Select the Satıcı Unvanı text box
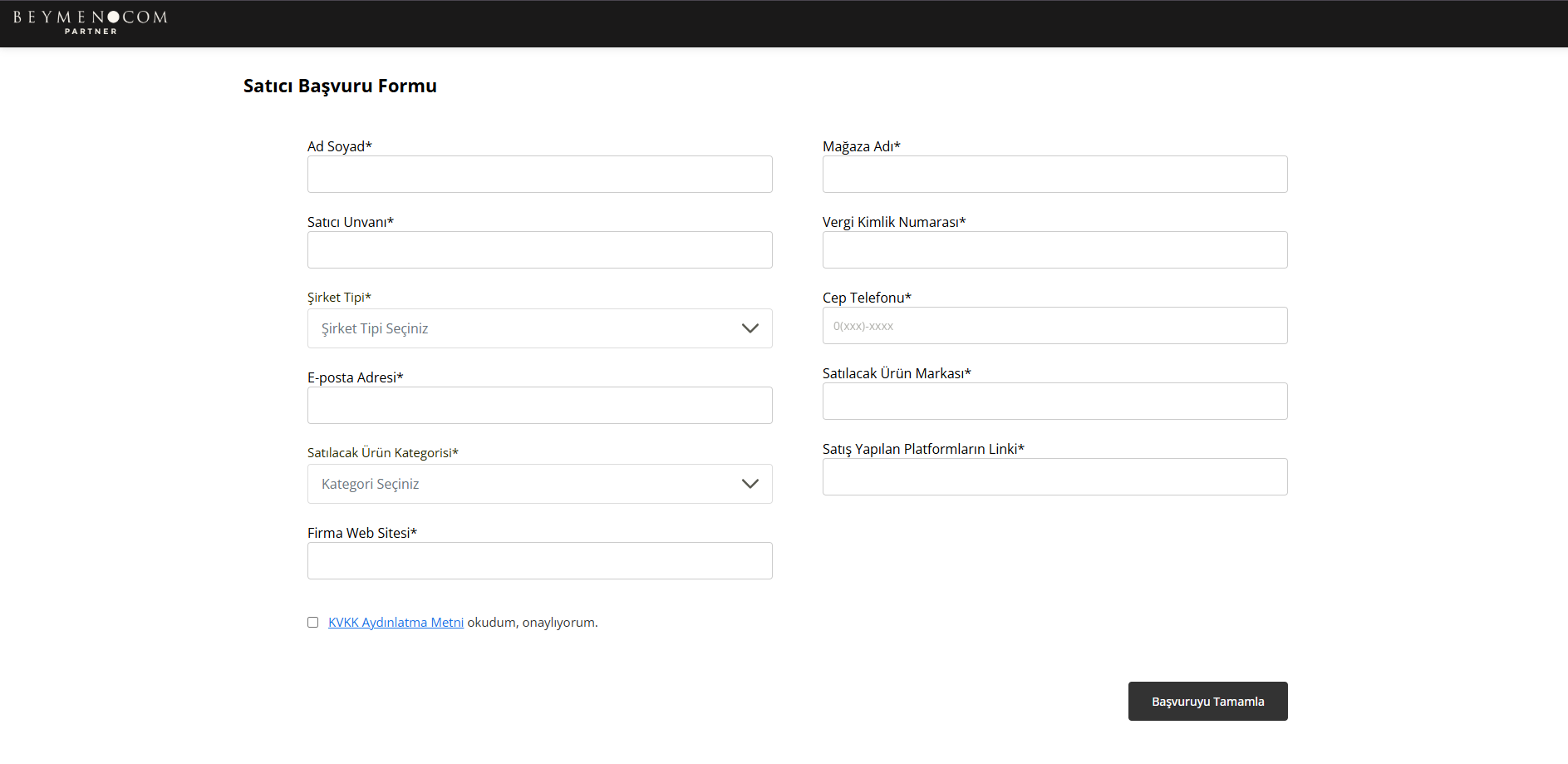Image resolution: width=1568 pixels, height=764 pixels. (x=539, y=250)
